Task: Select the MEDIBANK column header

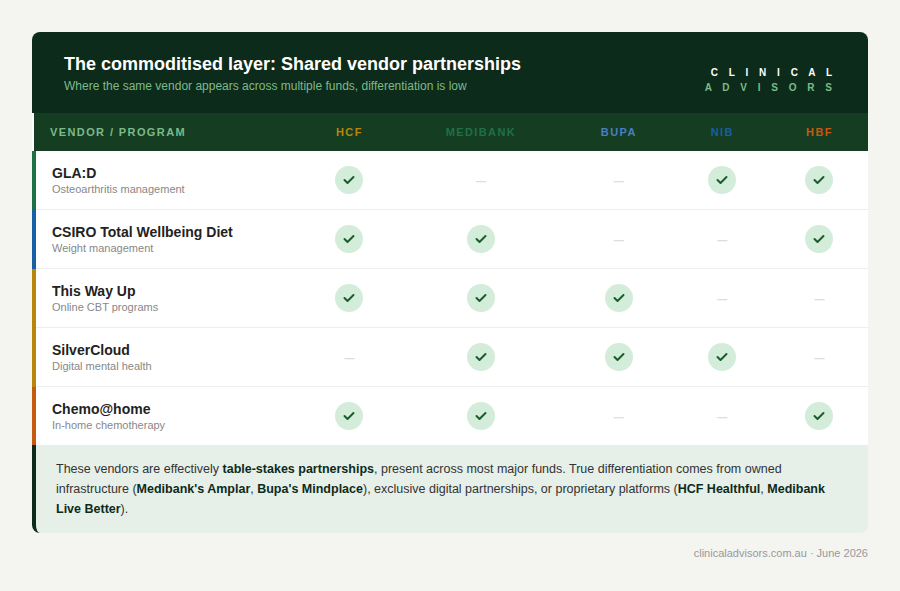Action: [x=480, y=133]
